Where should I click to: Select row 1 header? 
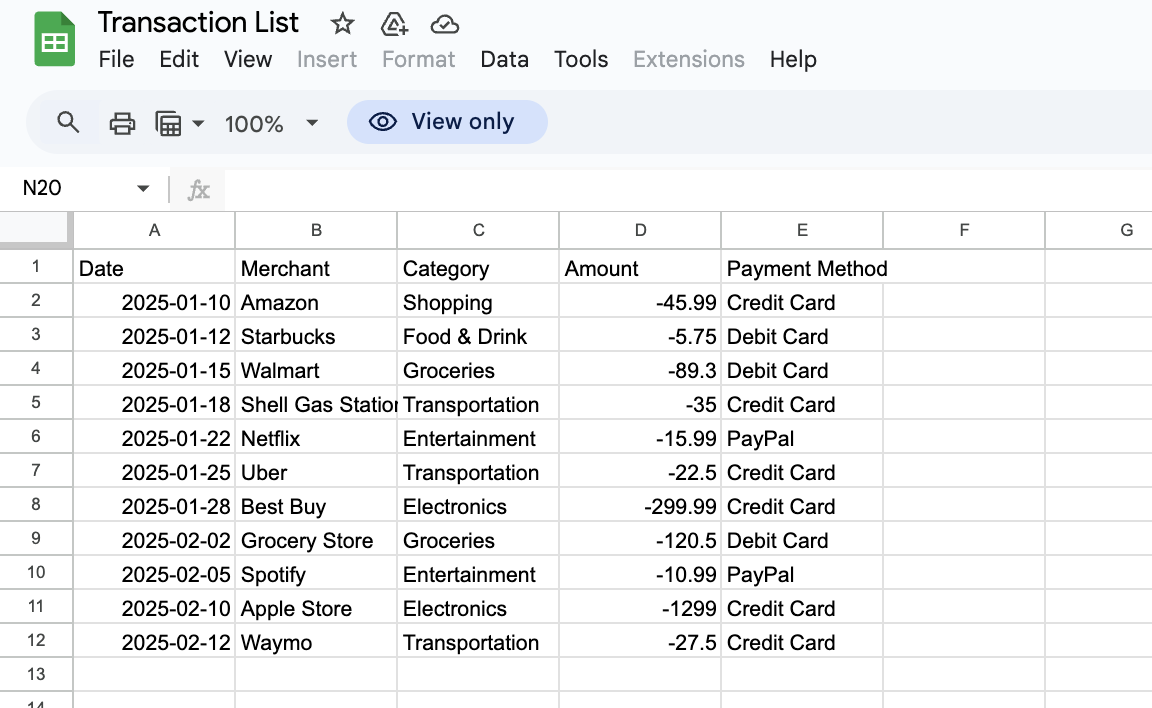point(35,267)
